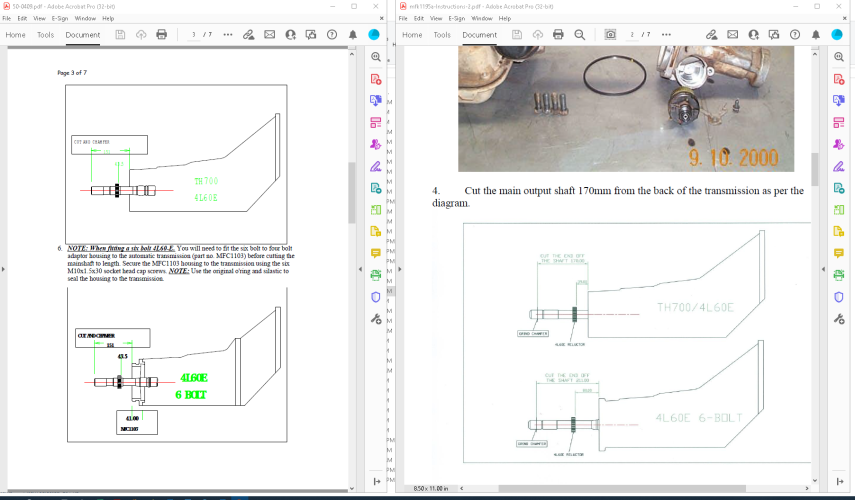Open Organize Pages tool in the right window's sidebar
The image size is (855, 500).
click(839, 123)
